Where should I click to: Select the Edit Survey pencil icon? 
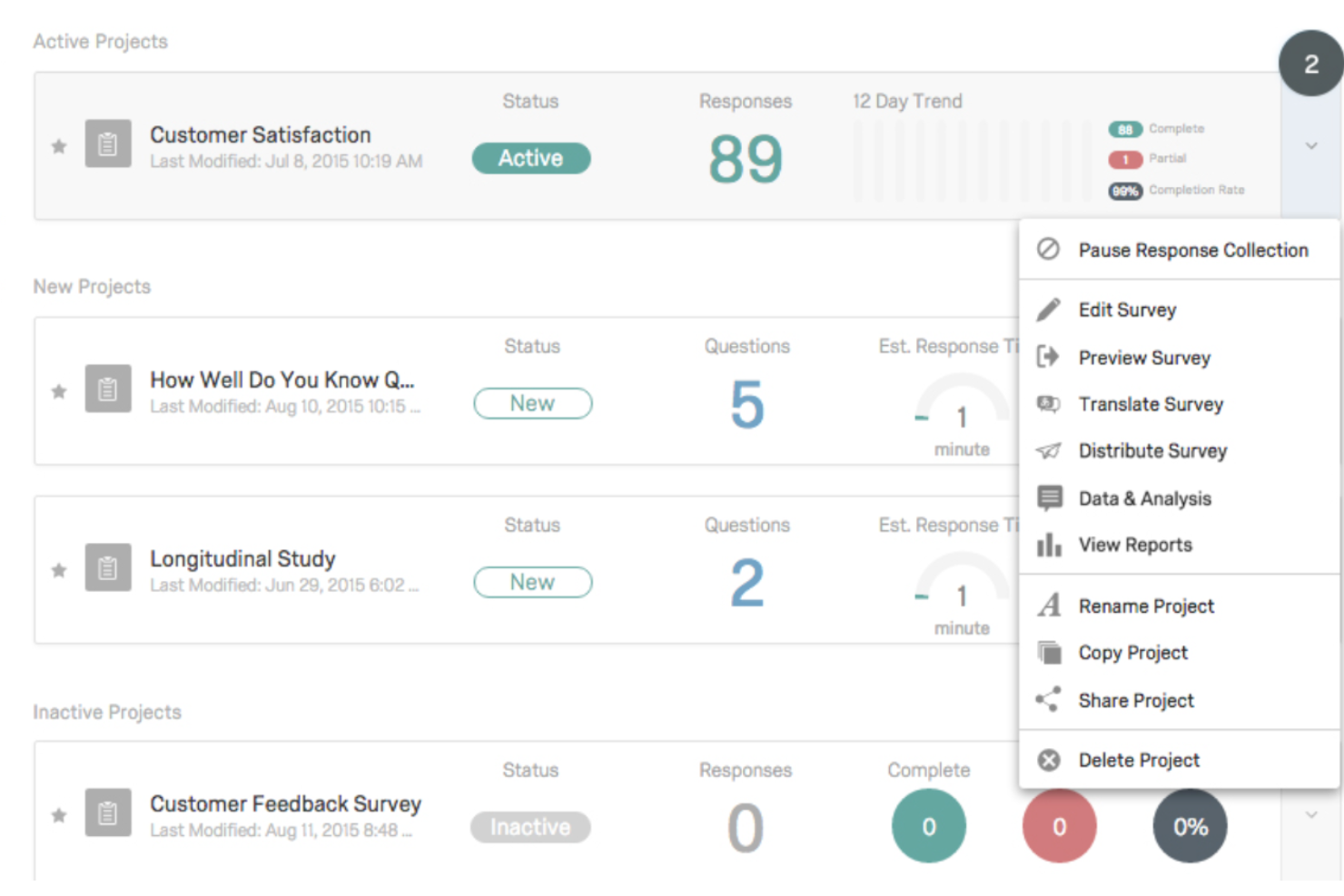(1049, 310)
